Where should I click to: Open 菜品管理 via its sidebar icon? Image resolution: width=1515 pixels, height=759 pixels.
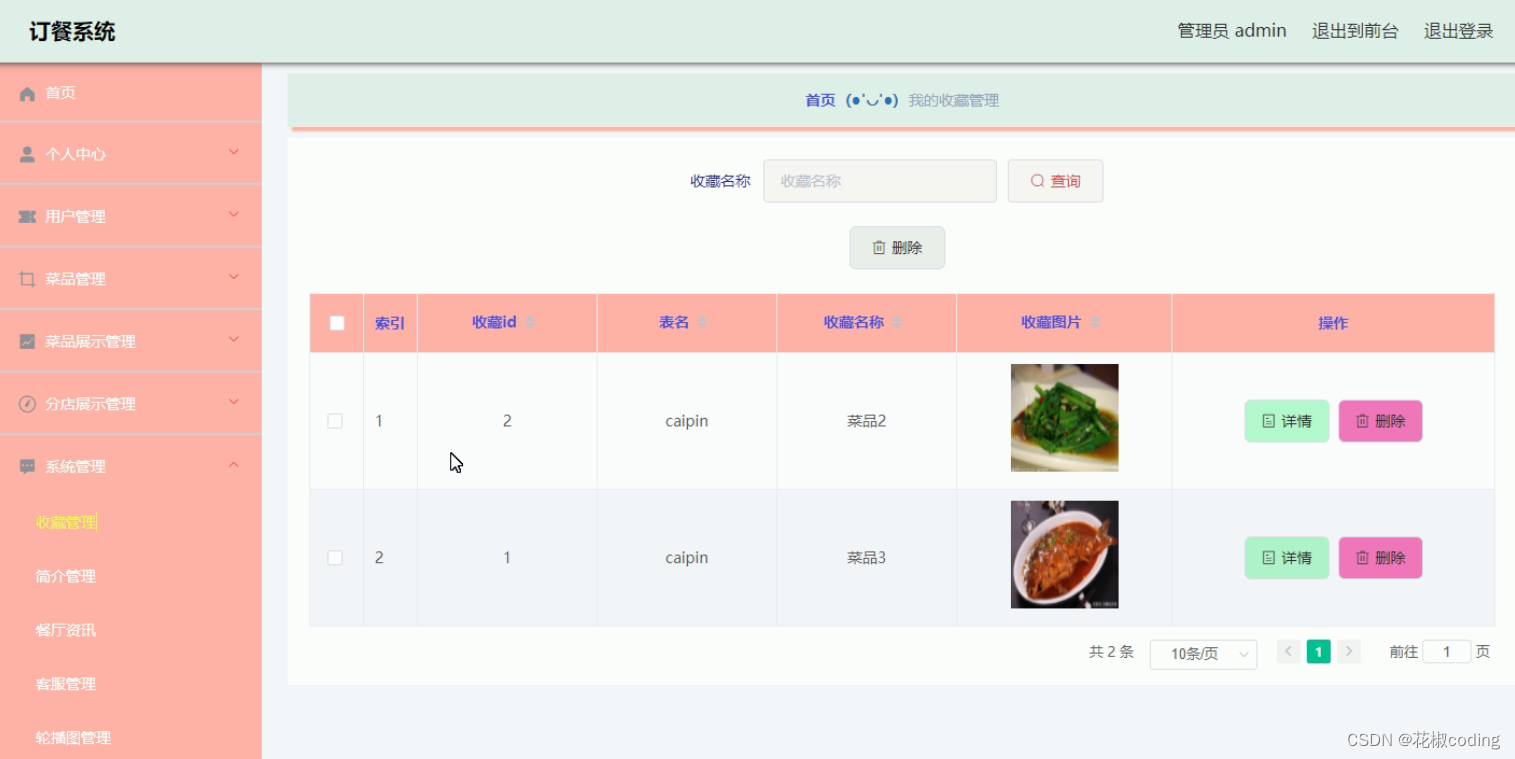coord(25,278)
